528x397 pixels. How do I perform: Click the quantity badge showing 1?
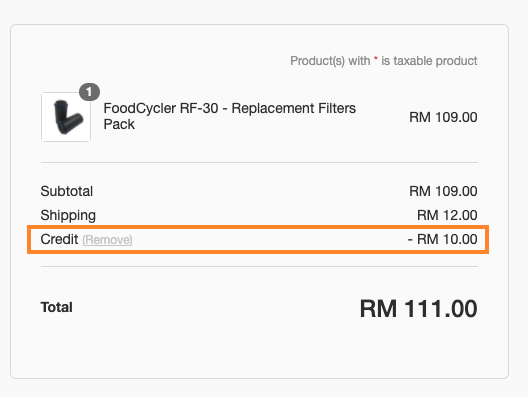point(89,92)
